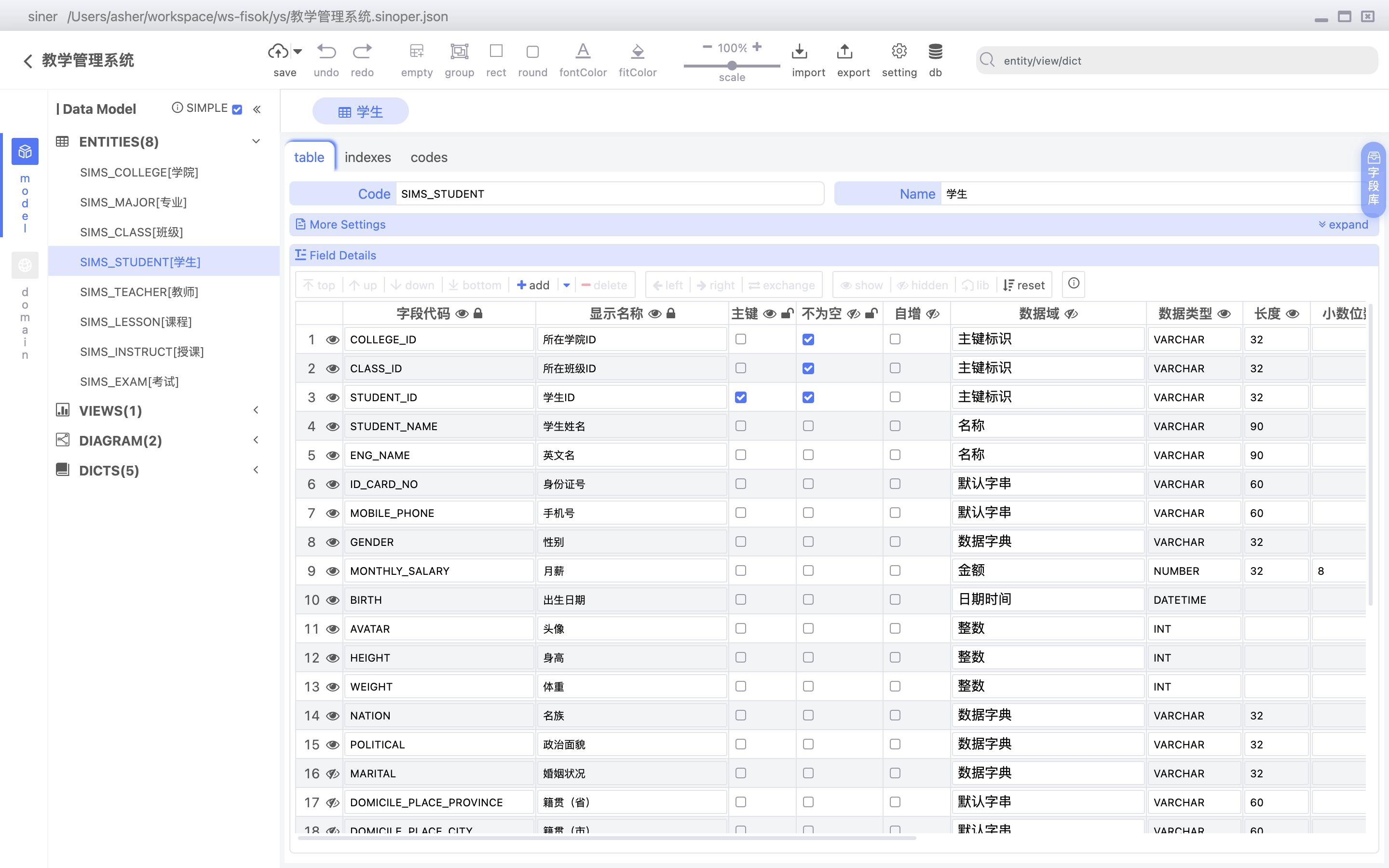Image resolution: width=1389 pixels, height=868 pixels.
Task: Open the add dropdown arrow
Action: (x=567, y=285)
